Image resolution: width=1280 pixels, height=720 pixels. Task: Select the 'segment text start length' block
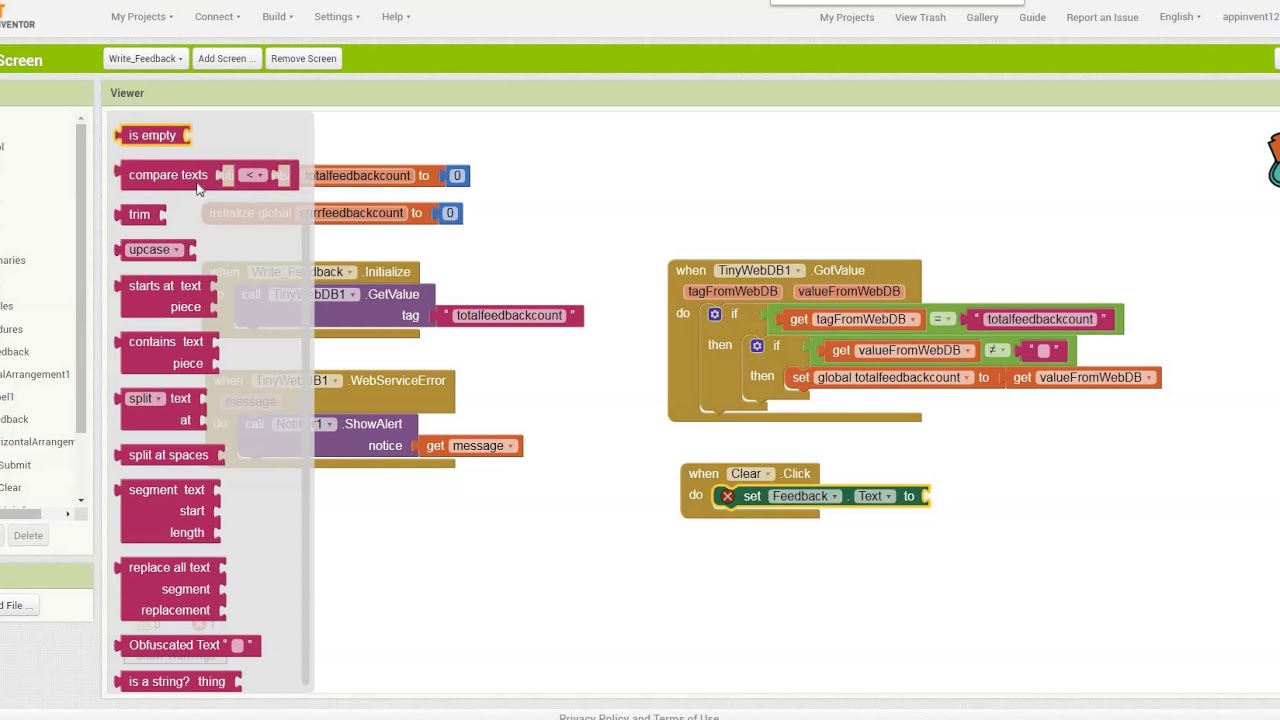[x=168, y=511]
